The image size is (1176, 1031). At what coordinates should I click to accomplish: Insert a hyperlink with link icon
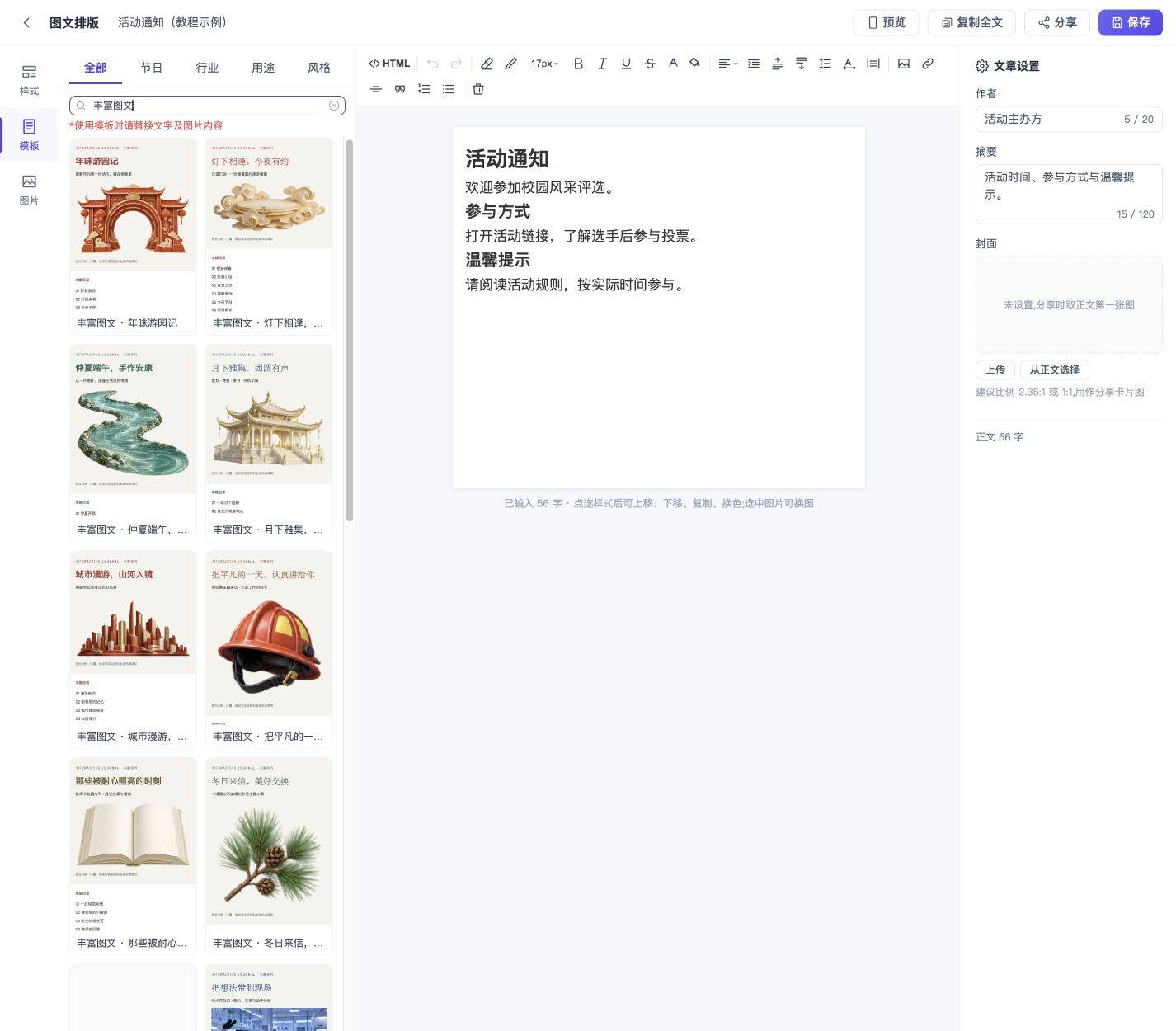pos(928,64)
